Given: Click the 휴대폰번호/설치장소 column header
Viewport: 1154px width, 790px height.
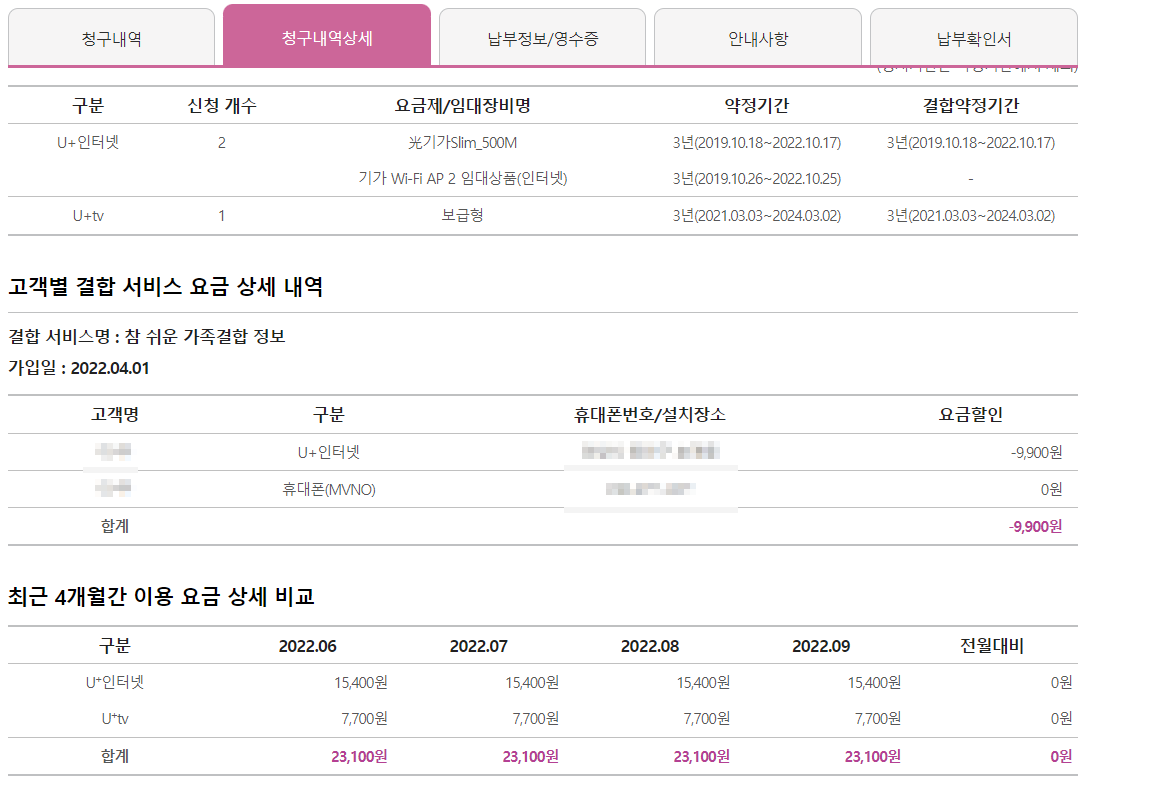Looking at the screenshot, I should coord(650,415).
